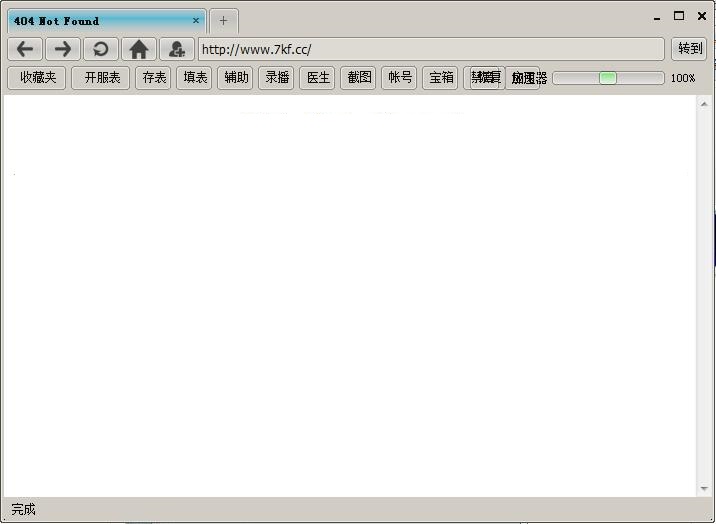Go to the home page
Screen dimensions: 716x524
139,49
